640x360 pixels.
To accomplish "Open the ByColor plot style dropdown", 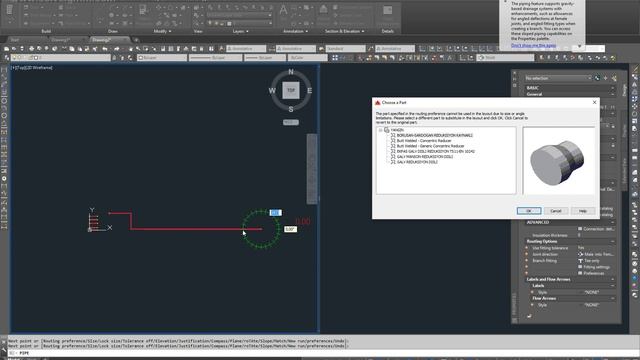I will [x=308, y=58].
